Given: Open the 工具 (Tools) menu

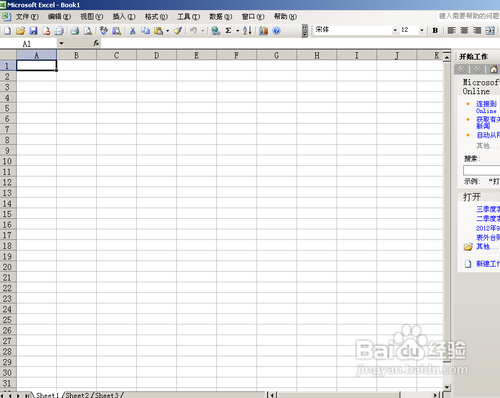Looking at the screenshot, I should [x=189, y=16].
